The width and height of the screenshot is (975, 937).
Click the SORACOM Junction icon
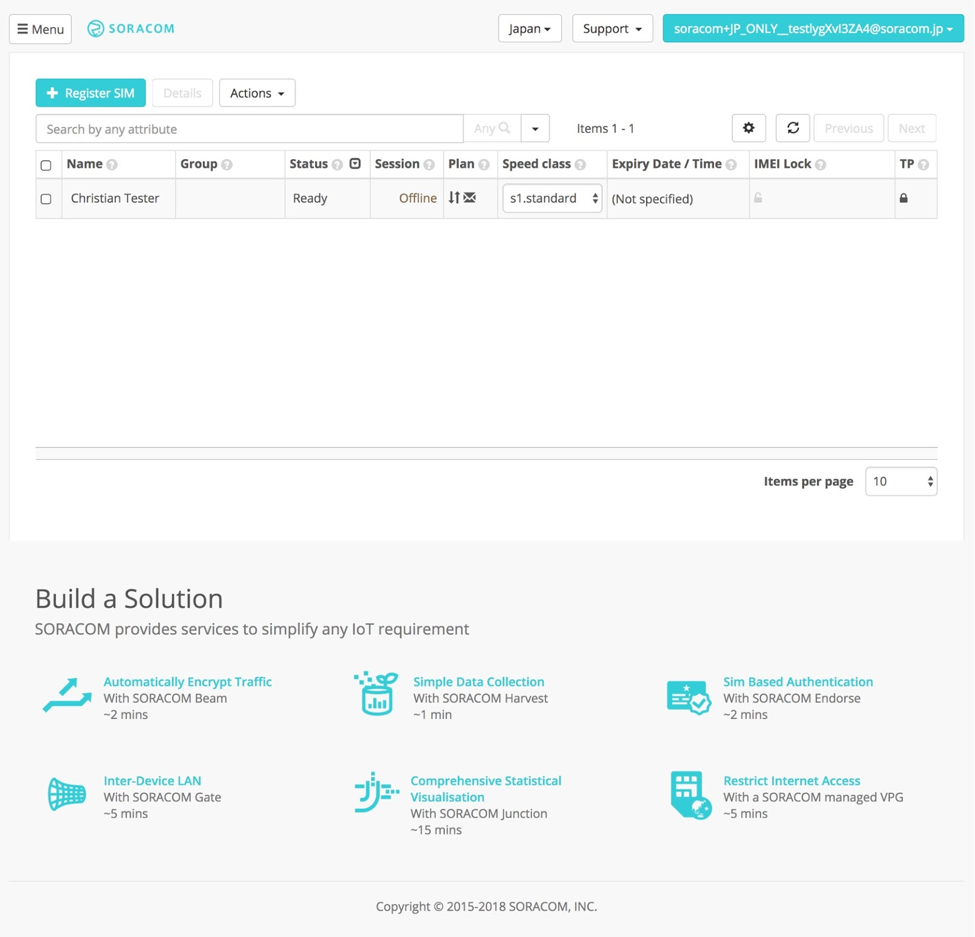point(377,792)
